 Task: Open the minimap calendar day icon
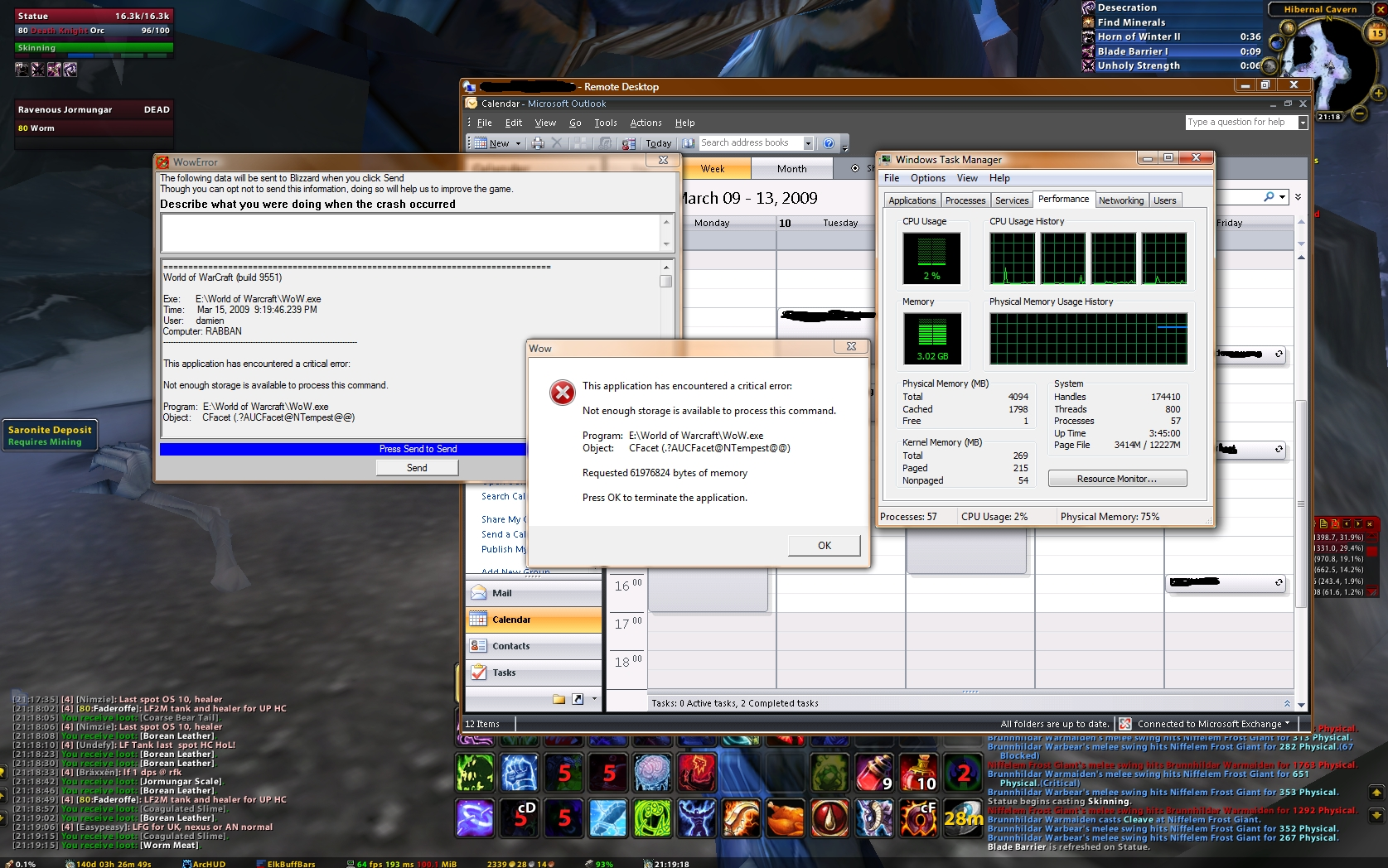(1376, 33)
